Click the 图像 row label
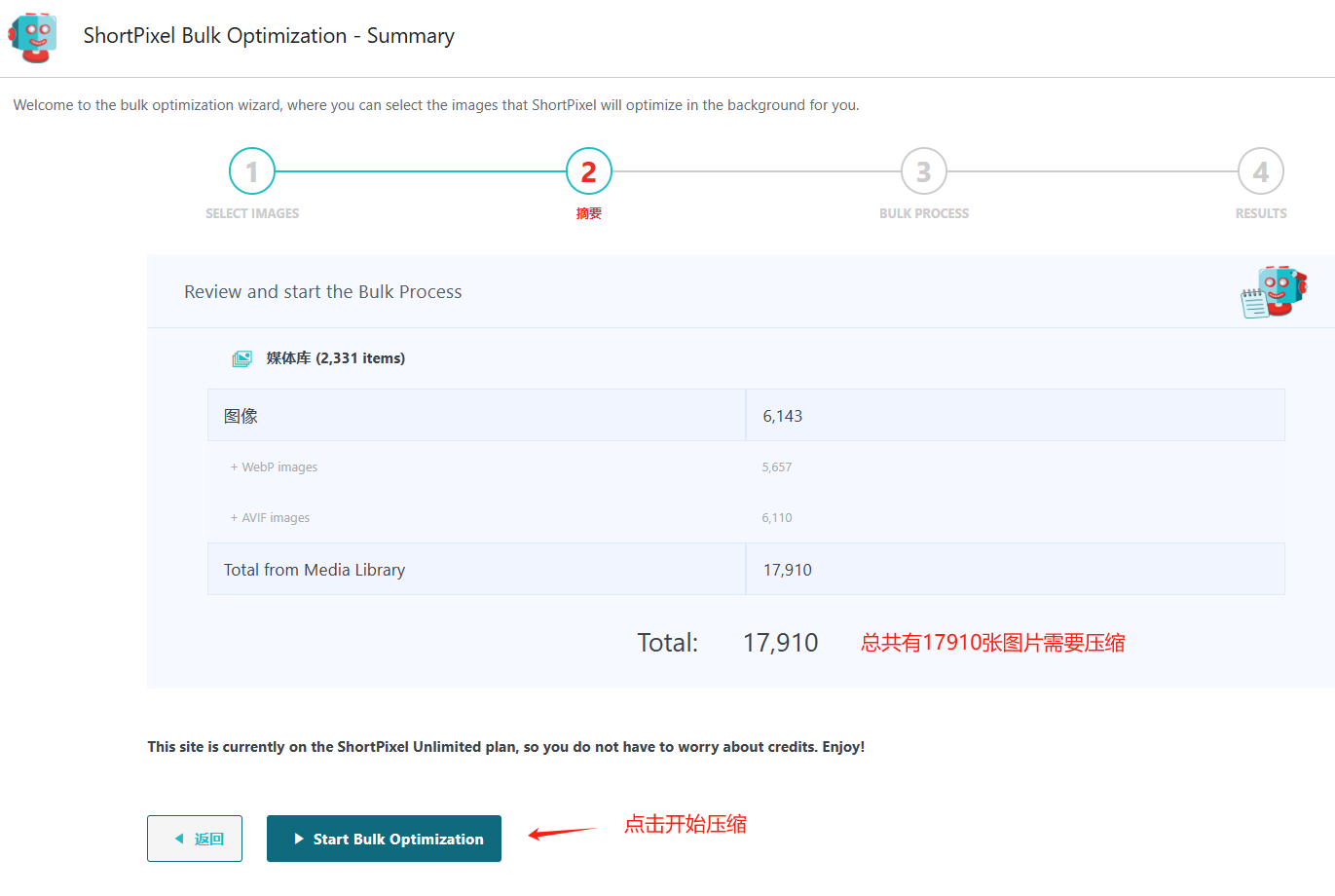Image resolution: width=1335 pixels, height=896 pixels. 241,416
